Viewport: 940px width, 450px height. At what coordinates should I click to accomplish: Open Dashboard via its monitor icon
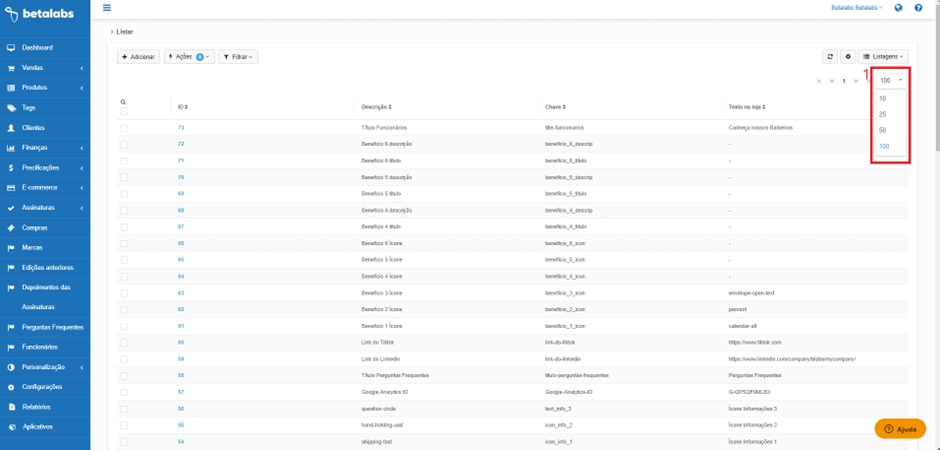tap(11, 47)
